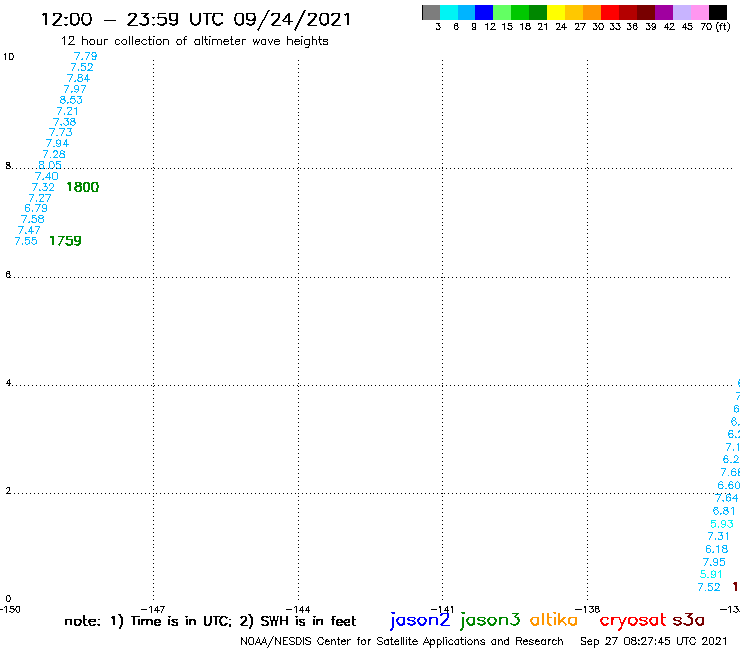Select wave height value 7.79
This screenshot has height=650, width=740.
pyautogui.click(x=85, y=56)
